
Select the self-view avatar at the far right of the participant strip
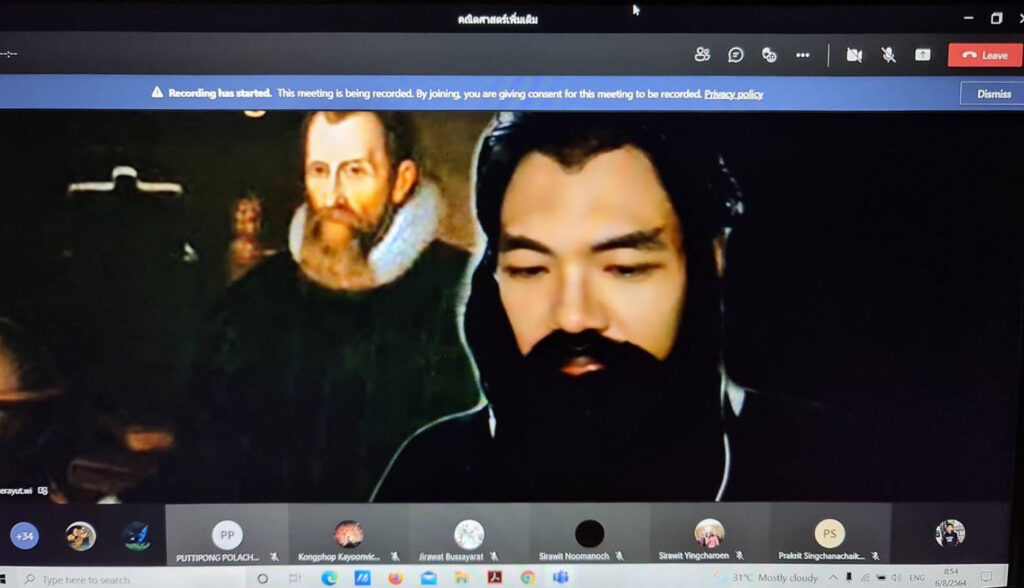(950, 533)
